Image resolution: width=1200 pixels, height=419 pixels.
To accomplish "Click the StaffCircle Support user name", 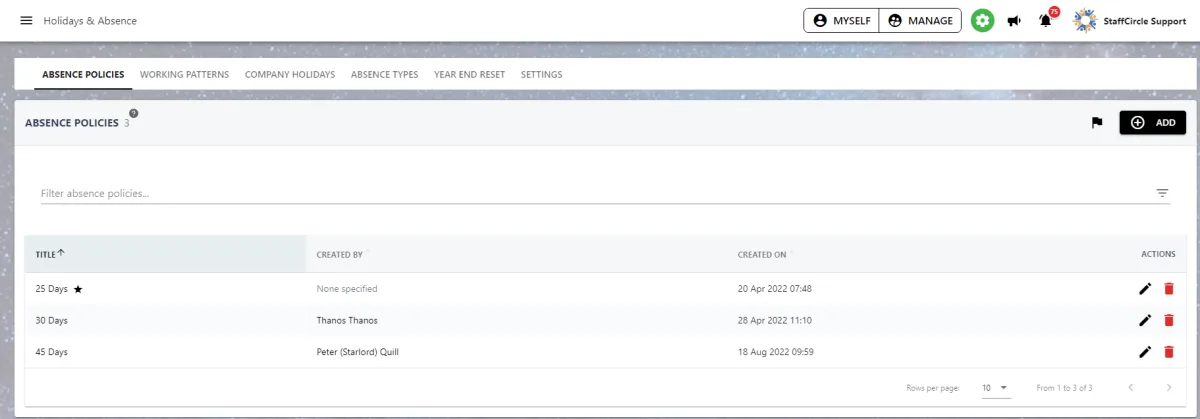I will (1144, 20).
